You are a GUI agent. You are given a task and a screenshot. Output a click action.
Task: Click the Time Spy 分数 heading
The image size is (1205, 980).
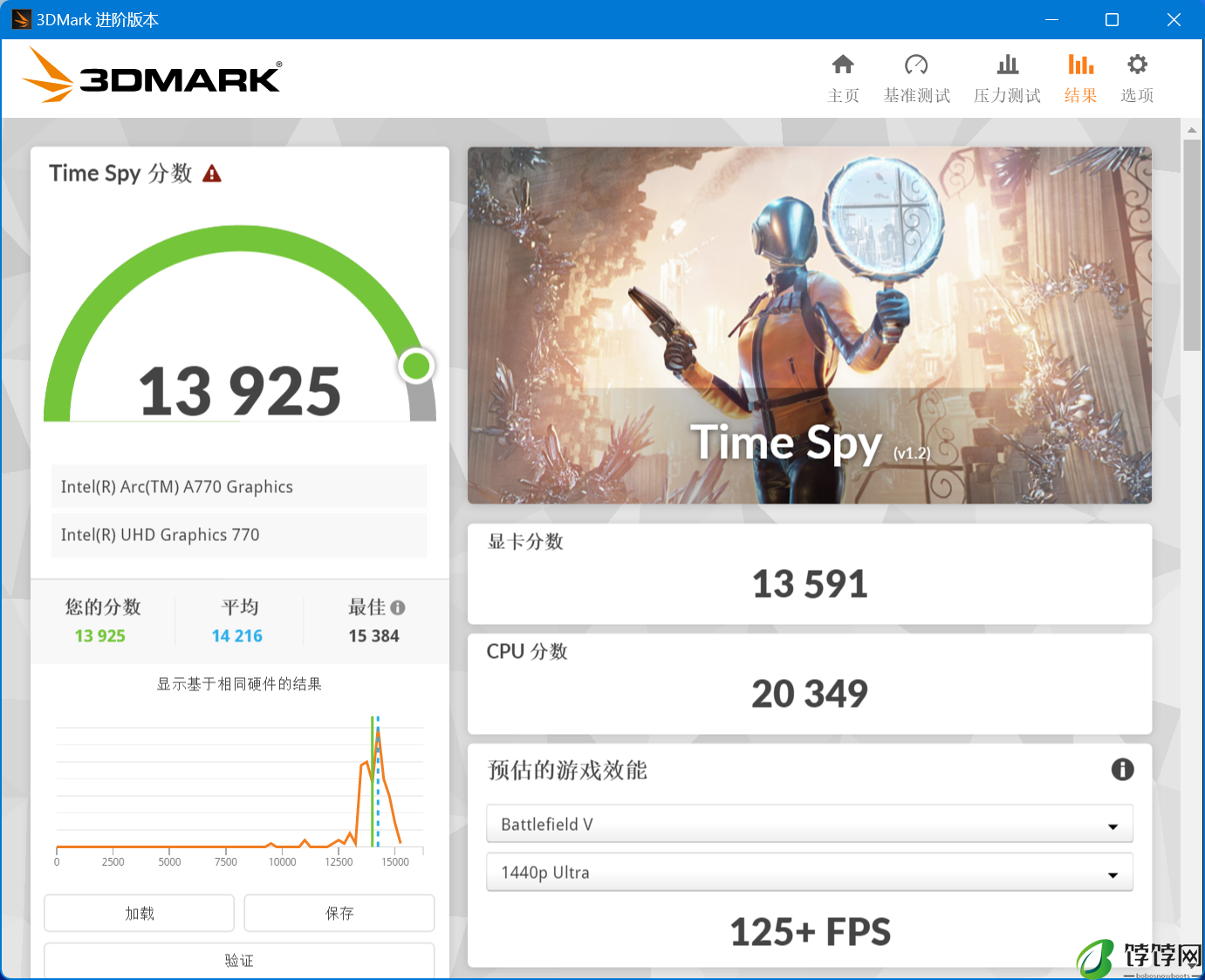coord(120,174)
